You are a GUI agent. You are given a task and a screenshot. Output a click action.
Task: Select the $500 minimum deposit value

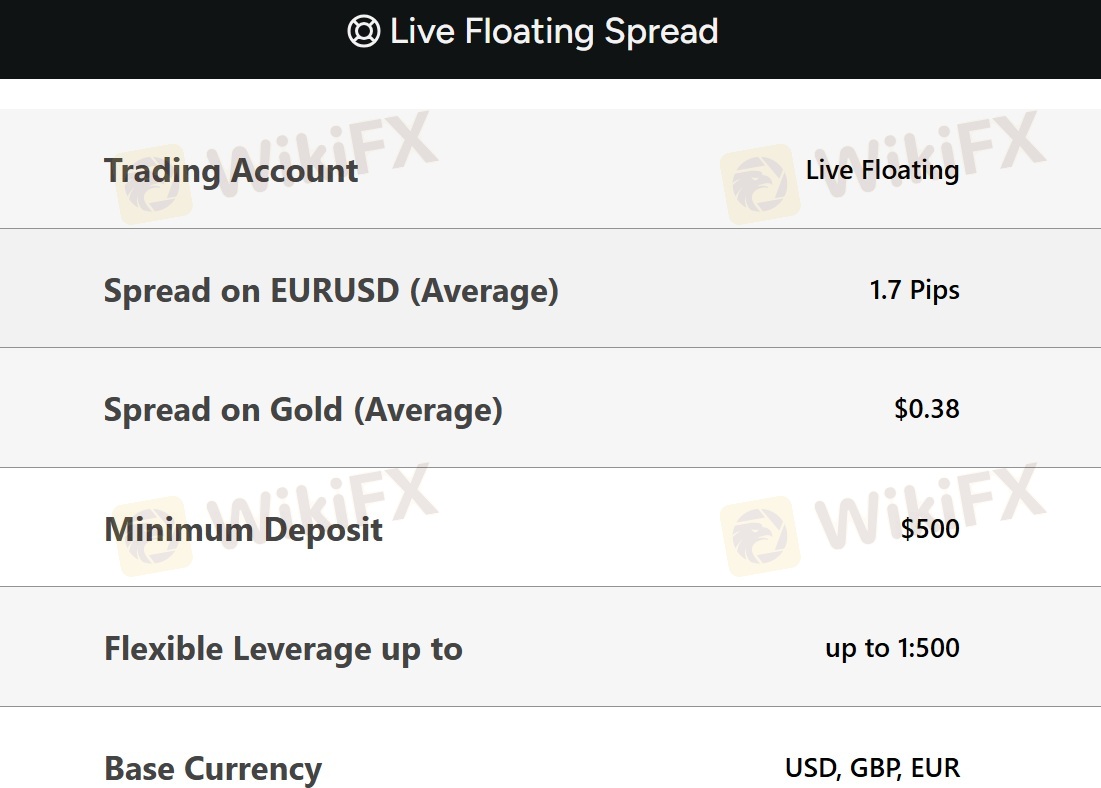[929, 528]
